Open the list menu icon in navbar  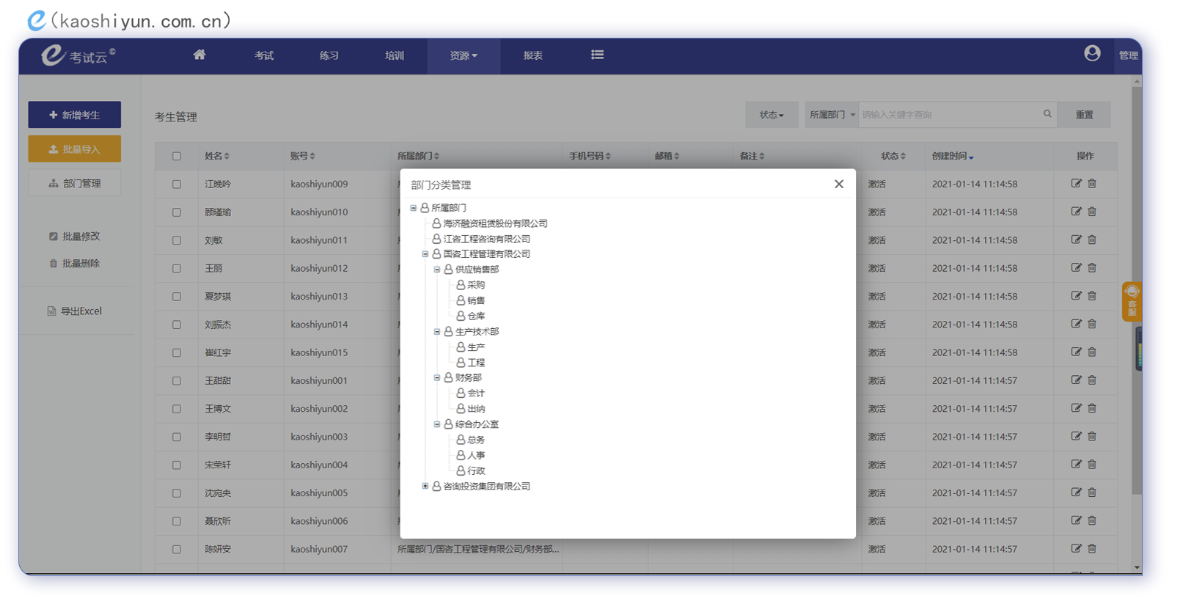[597, 55]
